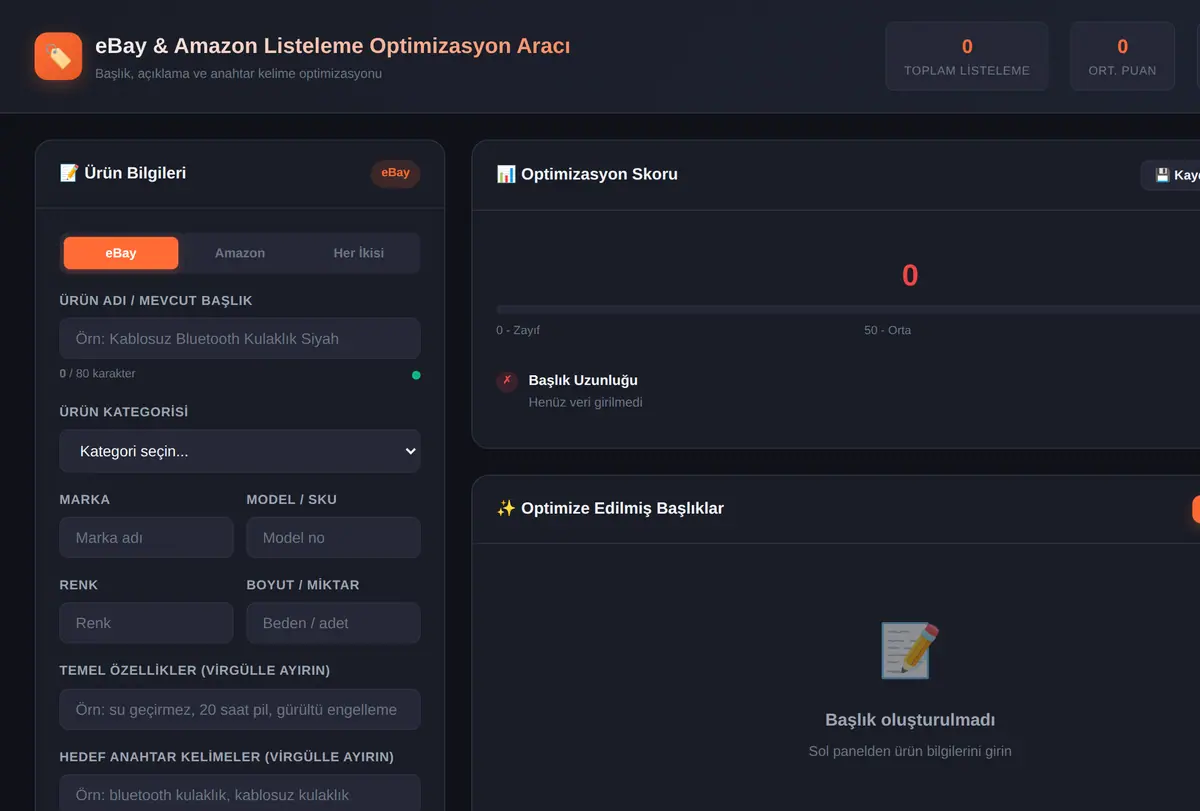Image resolution: width=1200 pixels, height=811 pixels.
Task: Click the Başlık Uzunluğu check row
Action: 848,390
